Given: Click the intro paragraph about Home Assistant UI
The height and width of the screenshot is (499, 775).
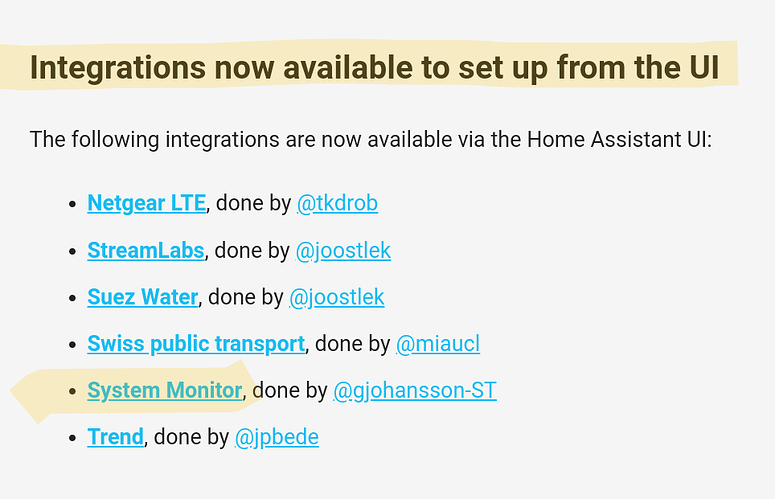Looking at the screenshot, I should [x=370, y=138].
